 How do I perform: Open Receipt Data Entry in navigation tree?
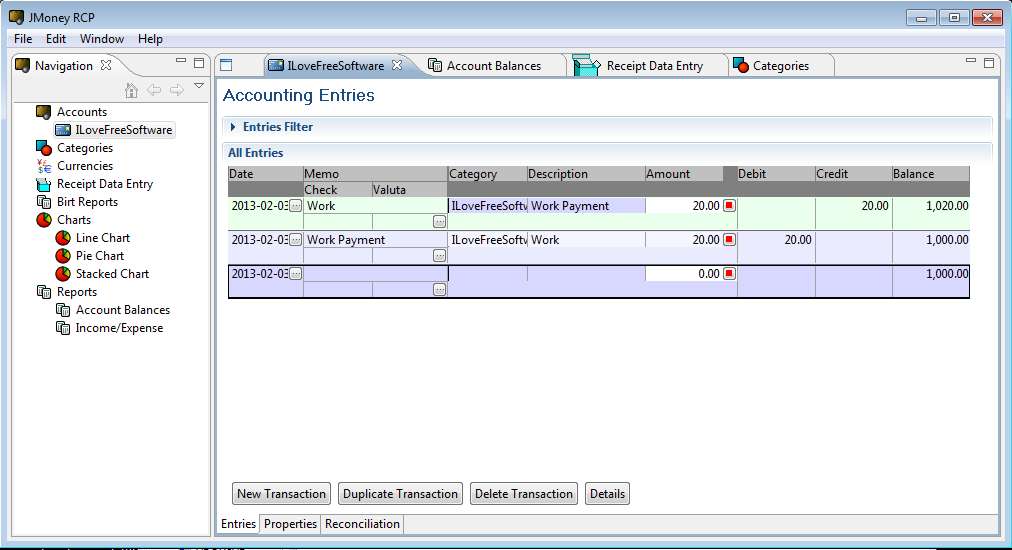click(x=105, y=184)
